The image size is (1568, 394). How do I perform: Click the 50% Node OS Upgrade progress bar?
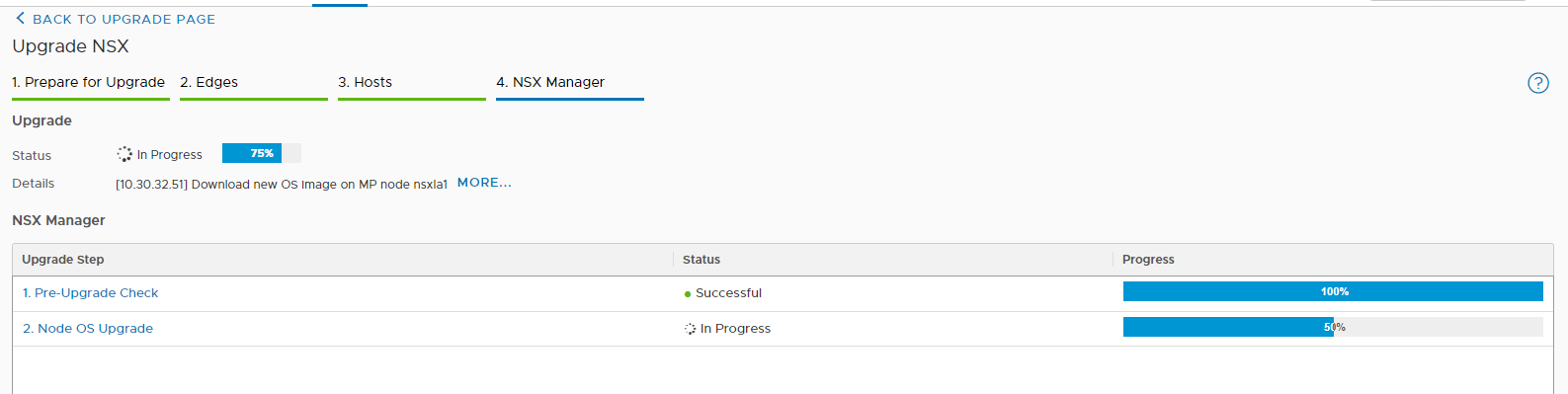click(1333, 327)
